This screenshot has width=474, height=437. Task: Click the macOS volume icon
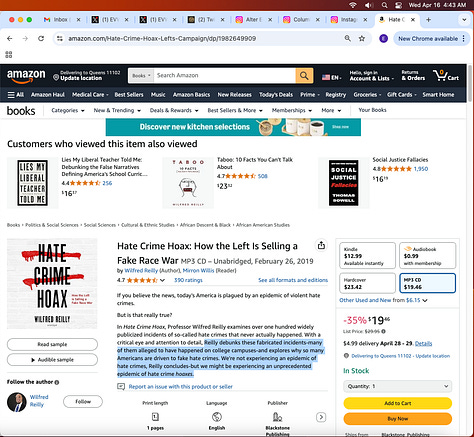click(x=368, y=5)
